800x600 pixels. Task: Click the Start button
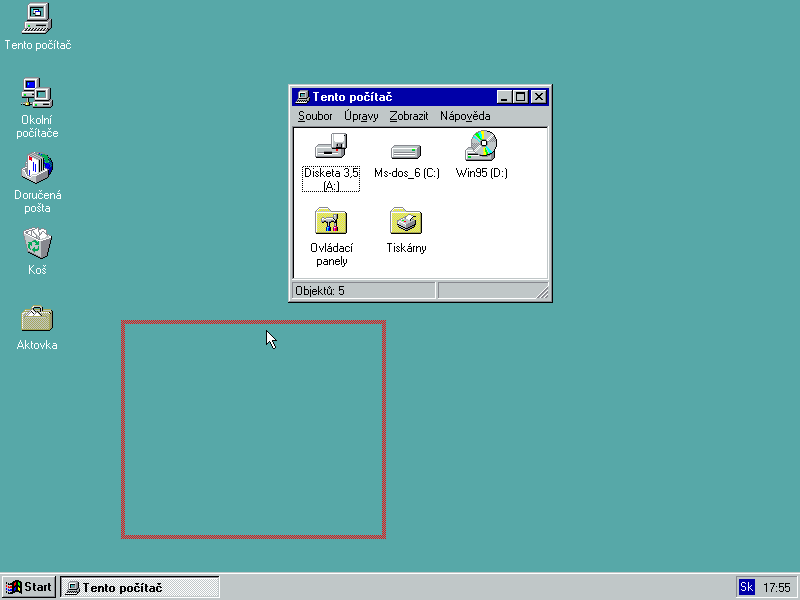click(x=29, y=587)
